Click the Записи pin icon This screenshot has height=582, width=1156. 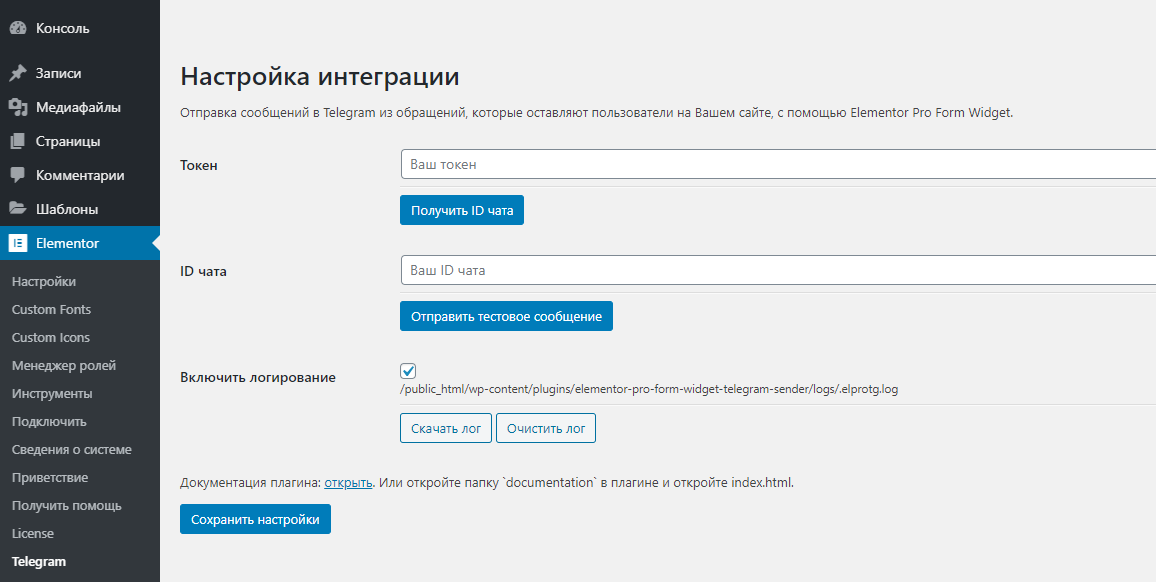point(18,74)
